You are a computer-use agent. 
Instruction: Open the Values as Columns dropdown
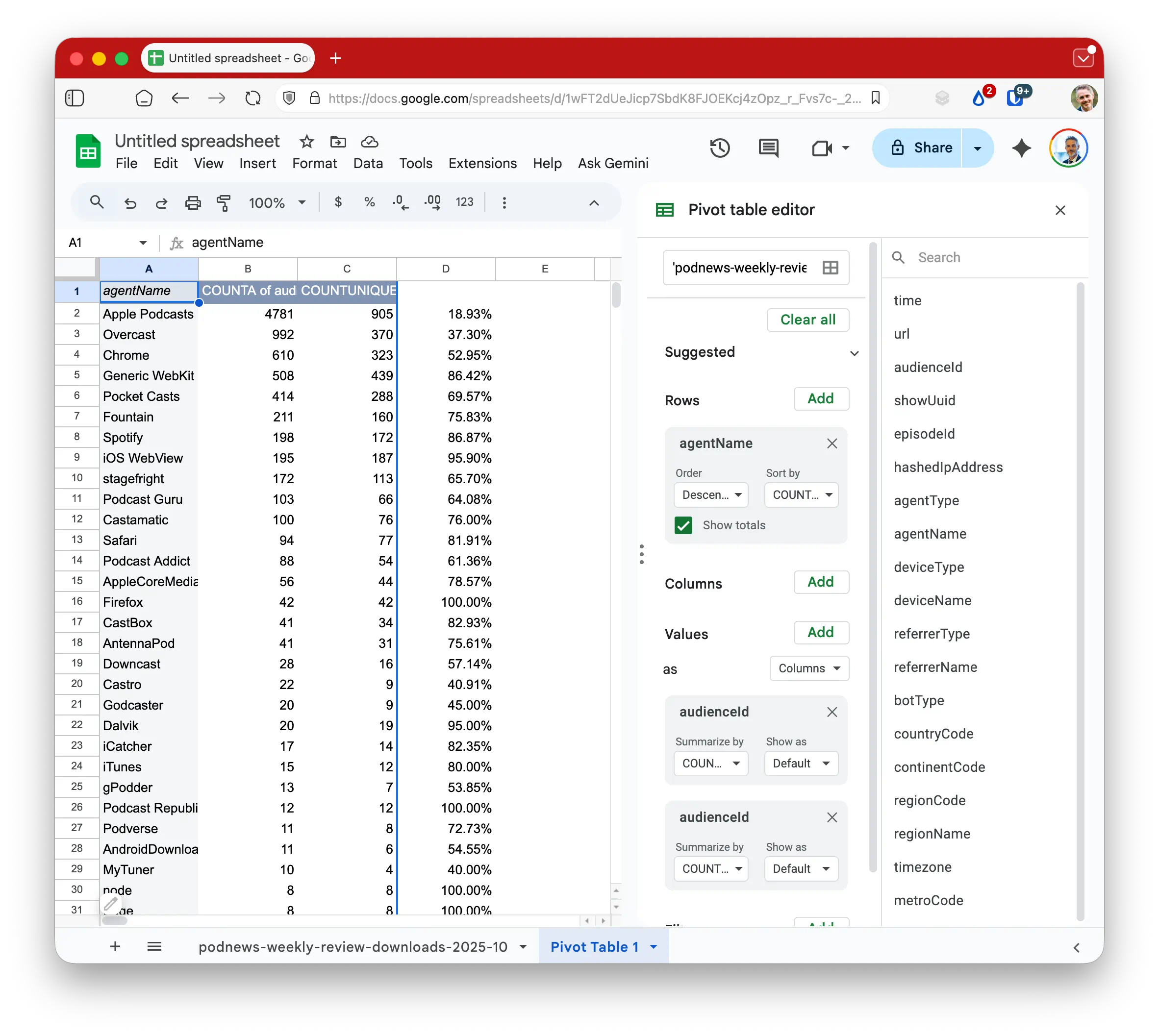click(809, 668)
